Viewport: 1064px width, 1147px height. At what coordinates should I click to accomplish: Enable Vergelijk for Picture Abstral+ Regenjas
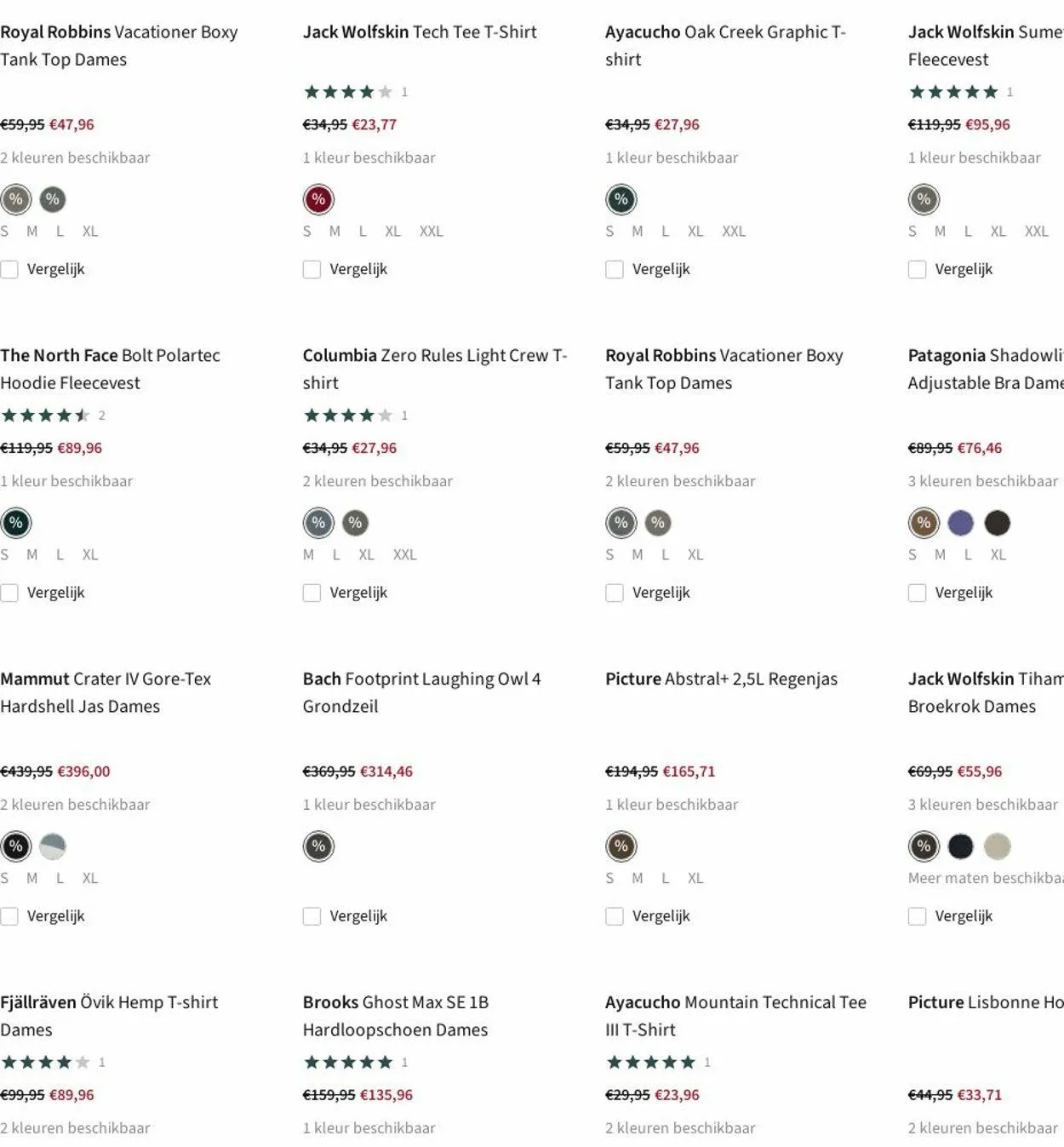[615, 916]
